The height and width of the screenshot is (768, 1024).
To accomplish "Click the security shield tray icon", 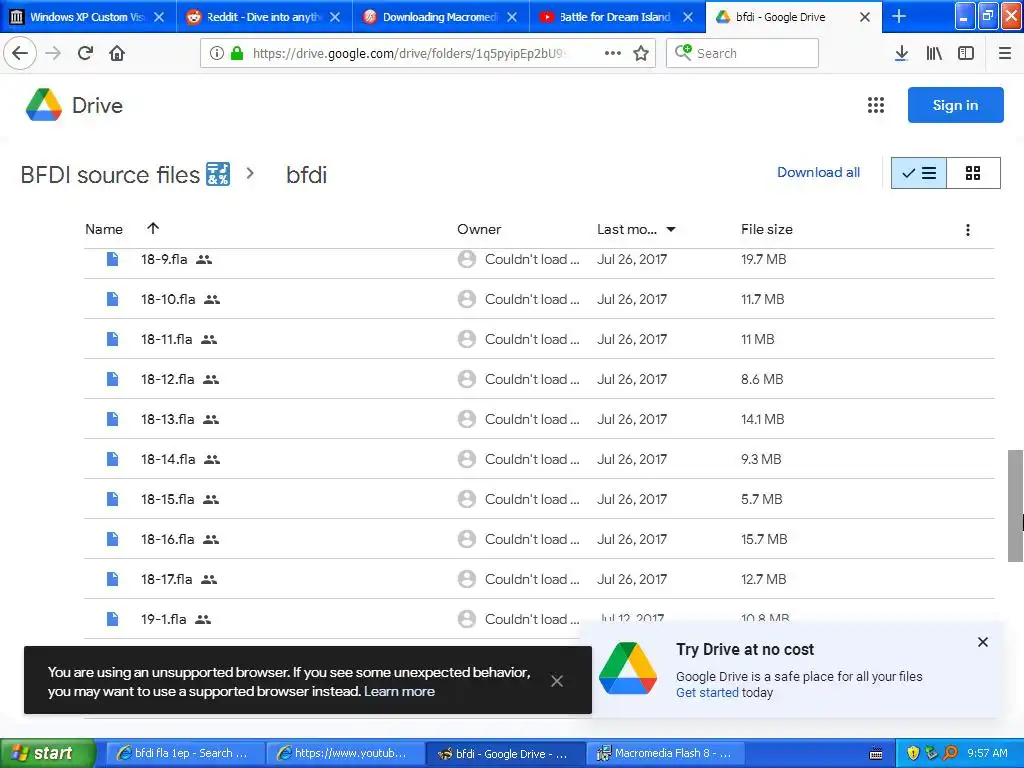I will pyautogui.click(x=913, y=753).
